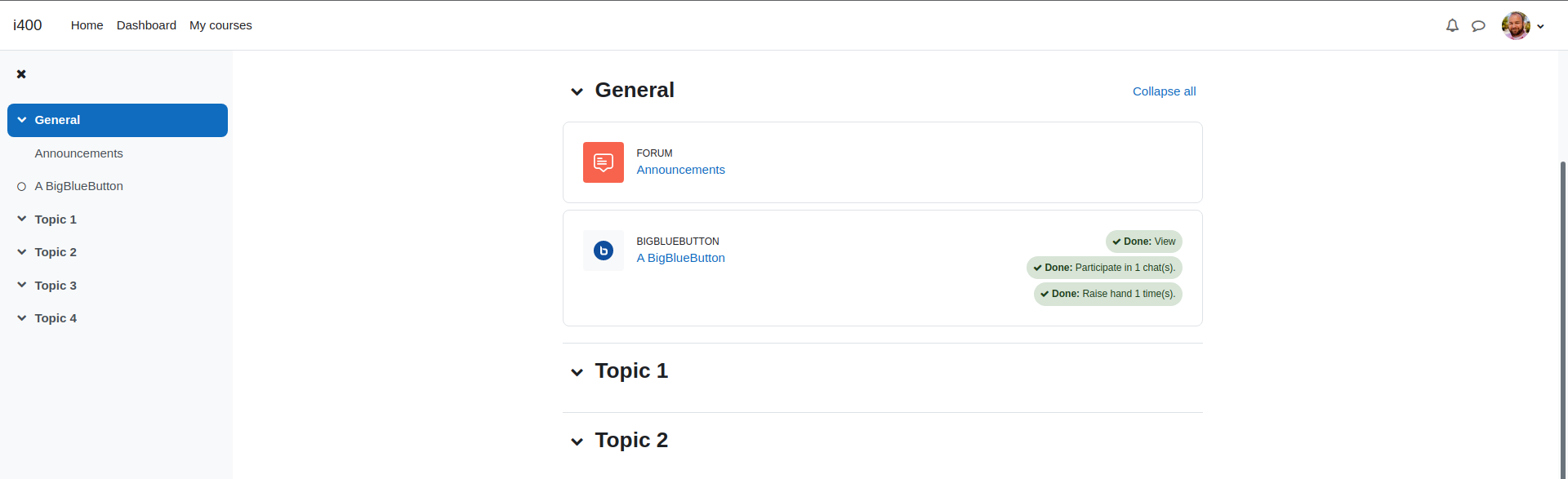Click the Done: Raise hand badge
Image resolution: width=1568 pixels, height=479 pixels.
1108,294
